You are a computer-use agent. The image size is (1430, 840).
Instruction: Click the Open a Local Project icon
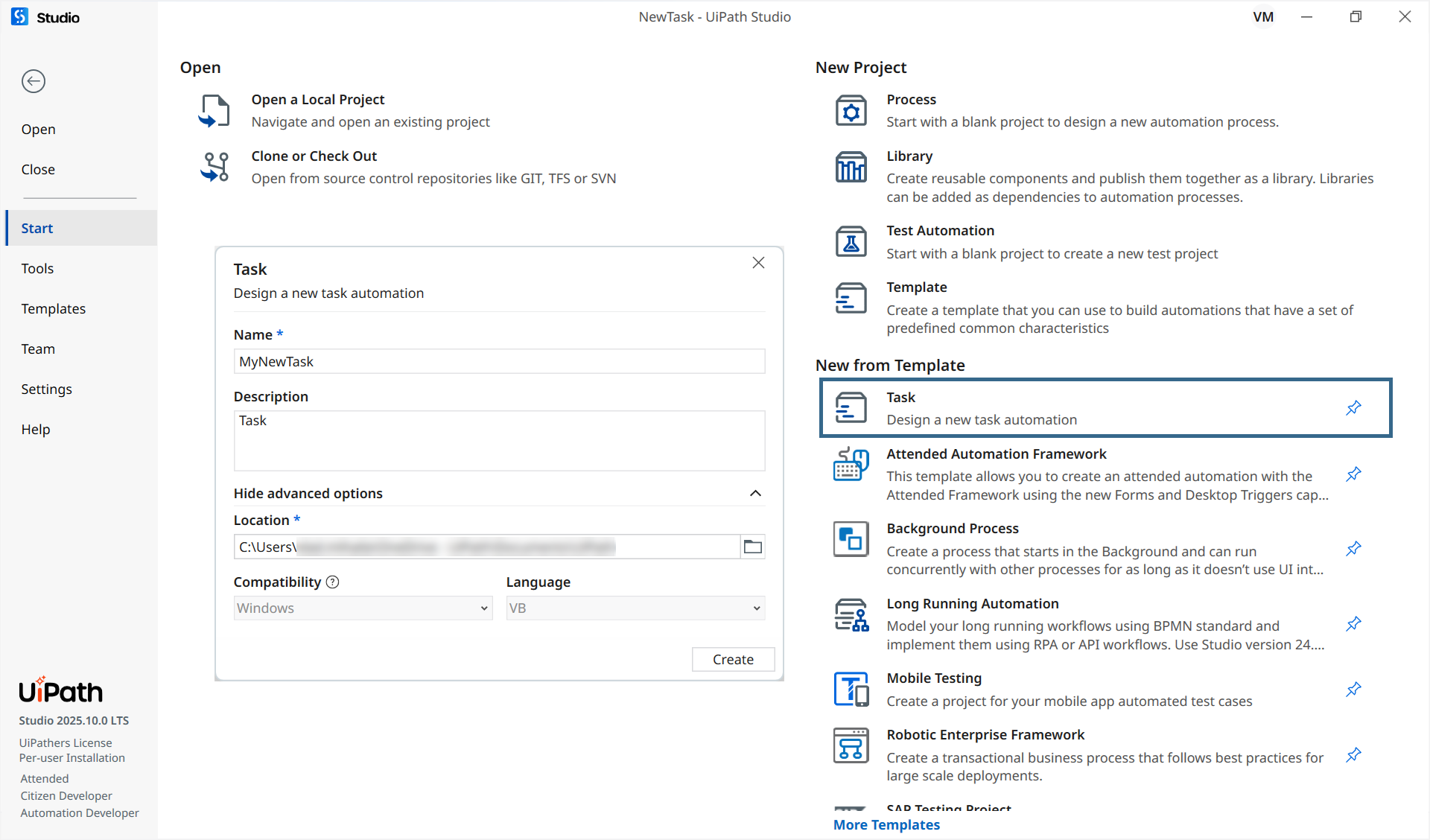[x=214, y=111]
